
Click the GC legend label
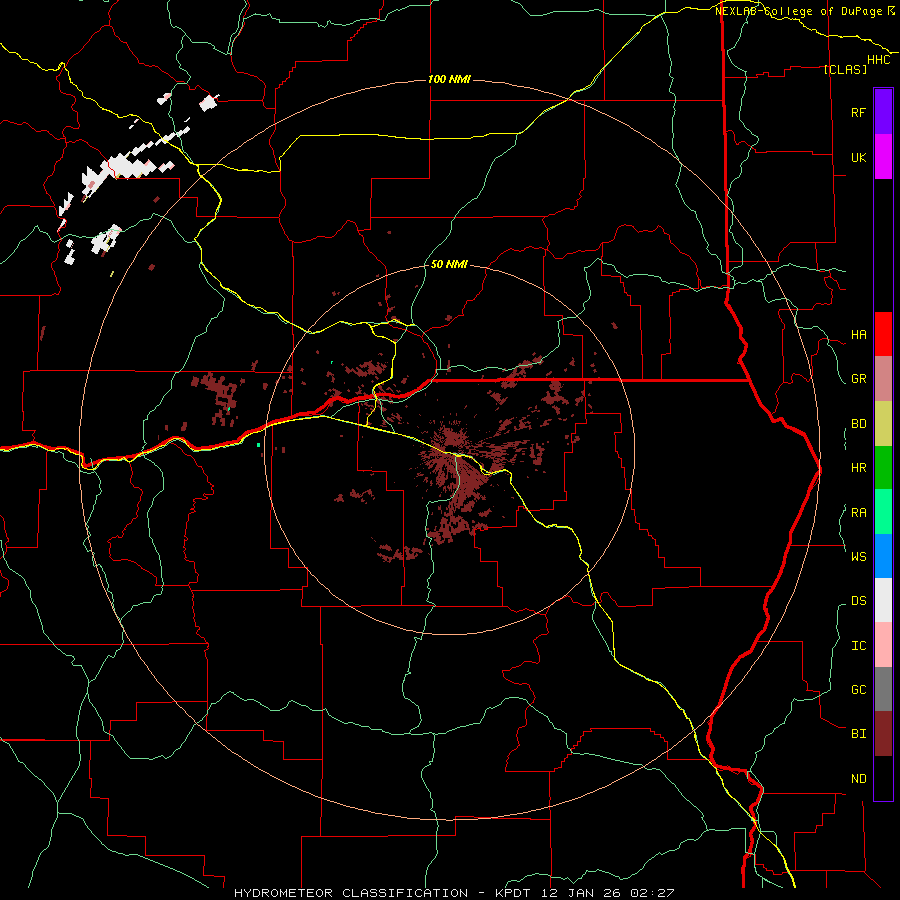point(858,690)
